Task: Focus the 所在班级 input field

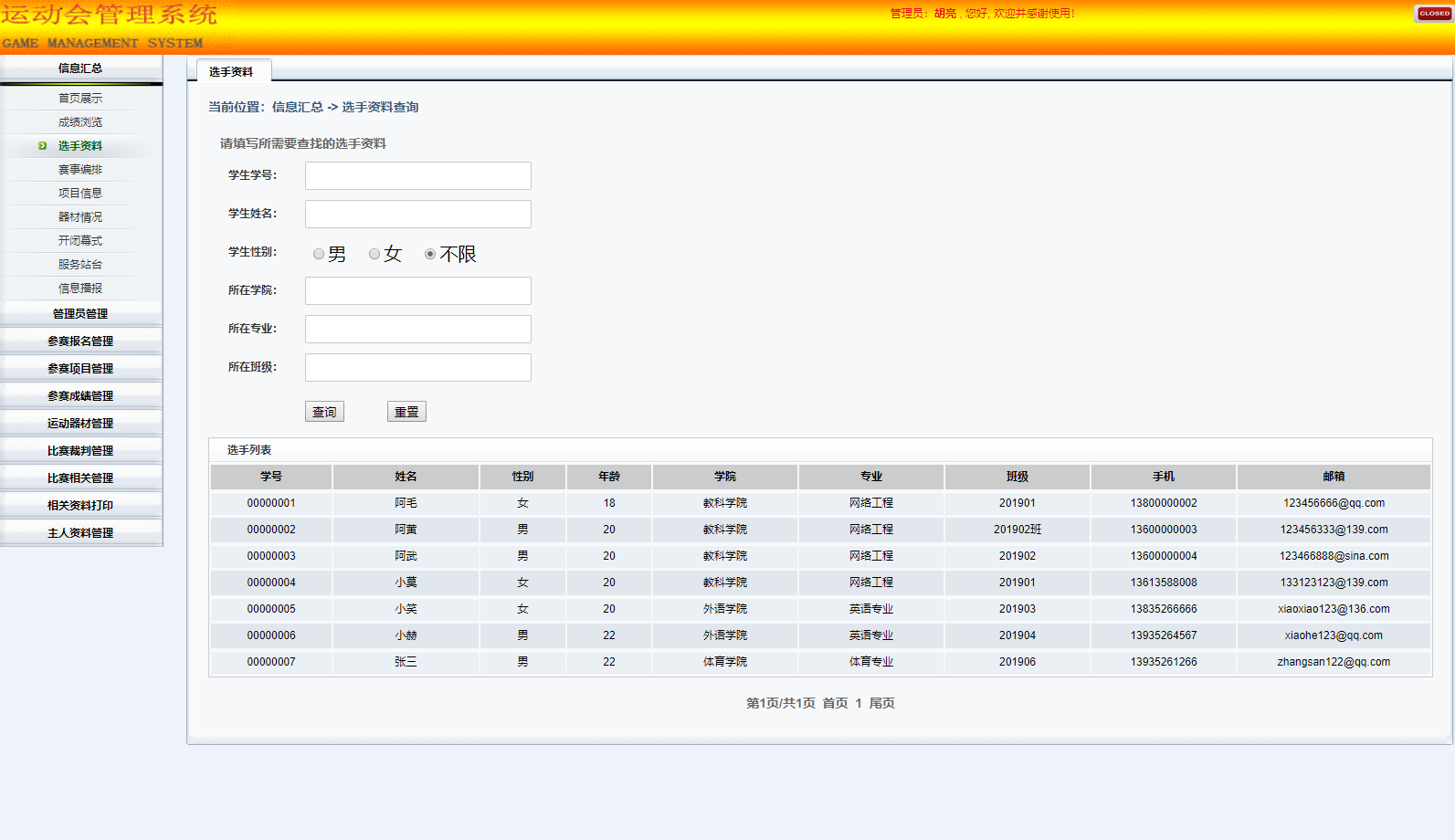Action: tap(418, 368)
